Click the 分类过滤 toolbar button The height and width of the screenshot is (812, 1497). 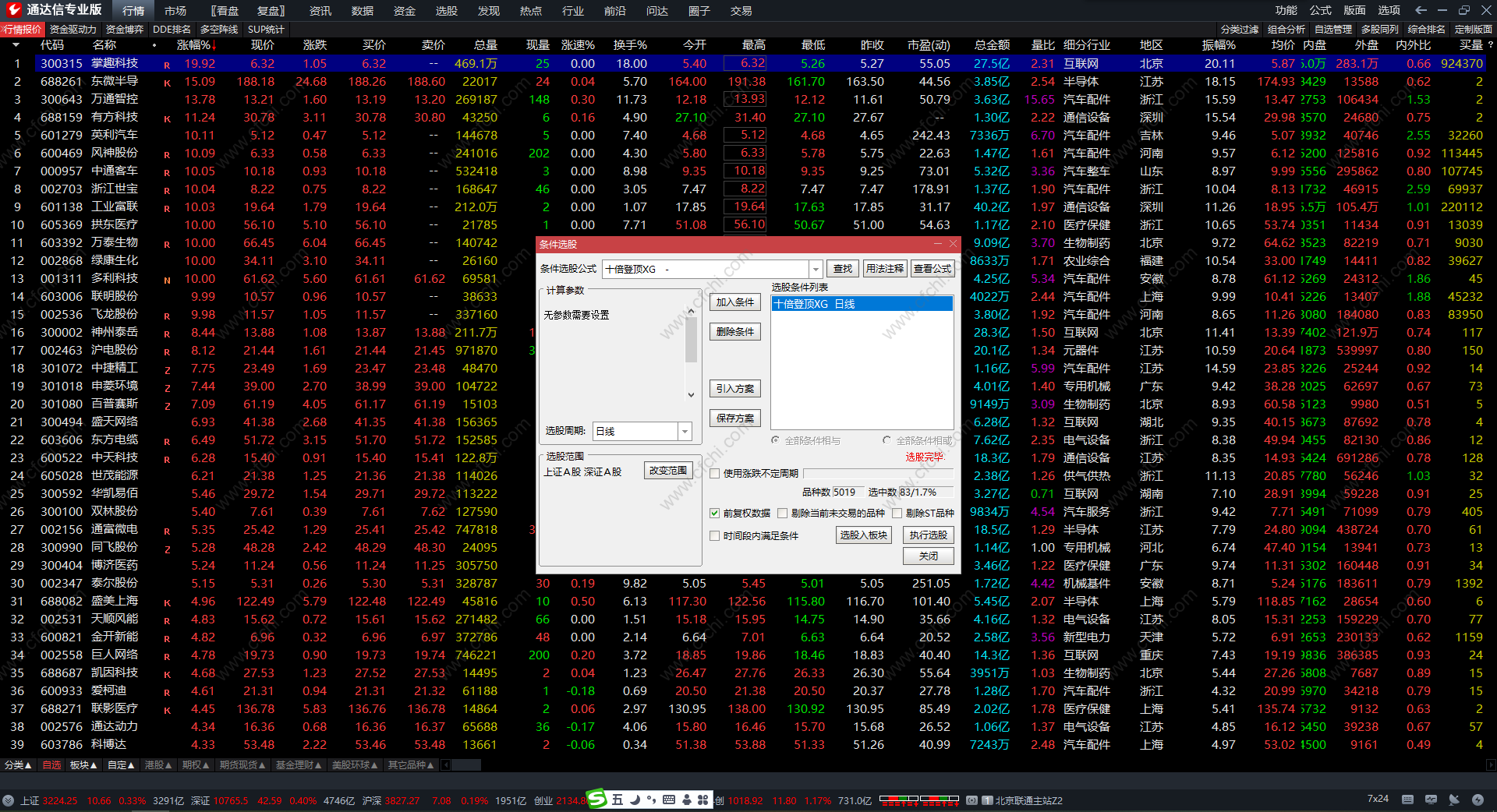(1240, 30)
